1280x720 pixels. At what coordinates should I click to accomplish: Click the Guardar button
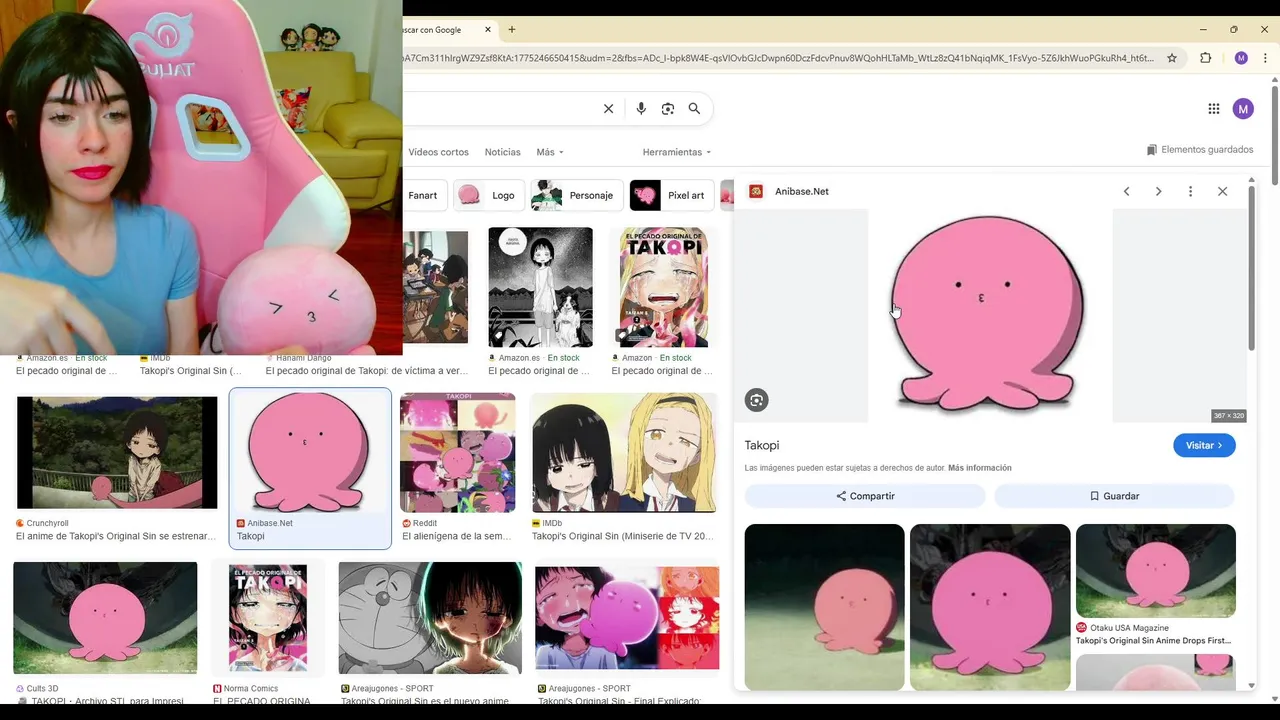[1114, 496]
